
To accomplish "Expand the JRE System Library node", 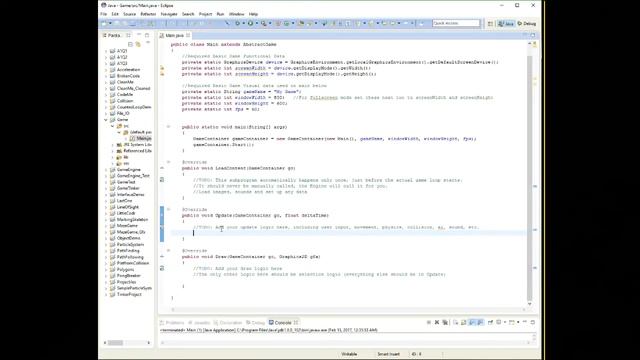I will click(113, 145).
